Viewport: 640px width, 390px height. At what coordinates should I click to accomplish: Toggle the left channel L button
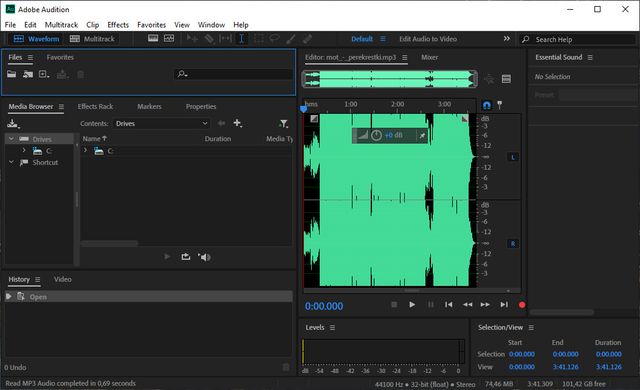pyautogui.click(x=513, y=157)
